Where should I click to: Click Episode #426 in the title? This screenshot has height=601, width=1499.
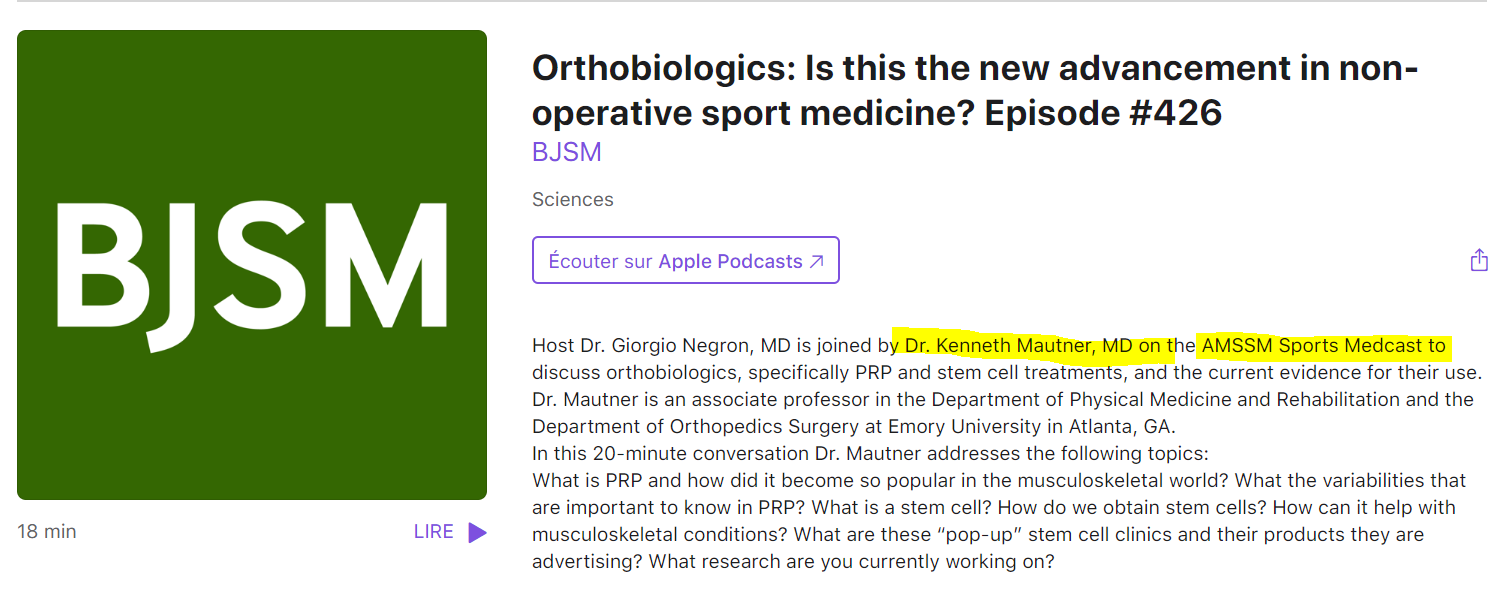coord(1103,113)
